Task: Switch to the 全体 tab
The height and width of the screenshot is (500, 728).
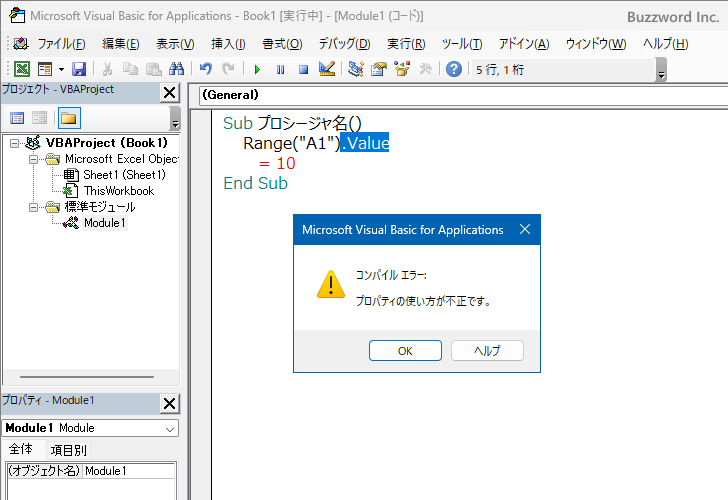Action: click(x=21, y=449)
